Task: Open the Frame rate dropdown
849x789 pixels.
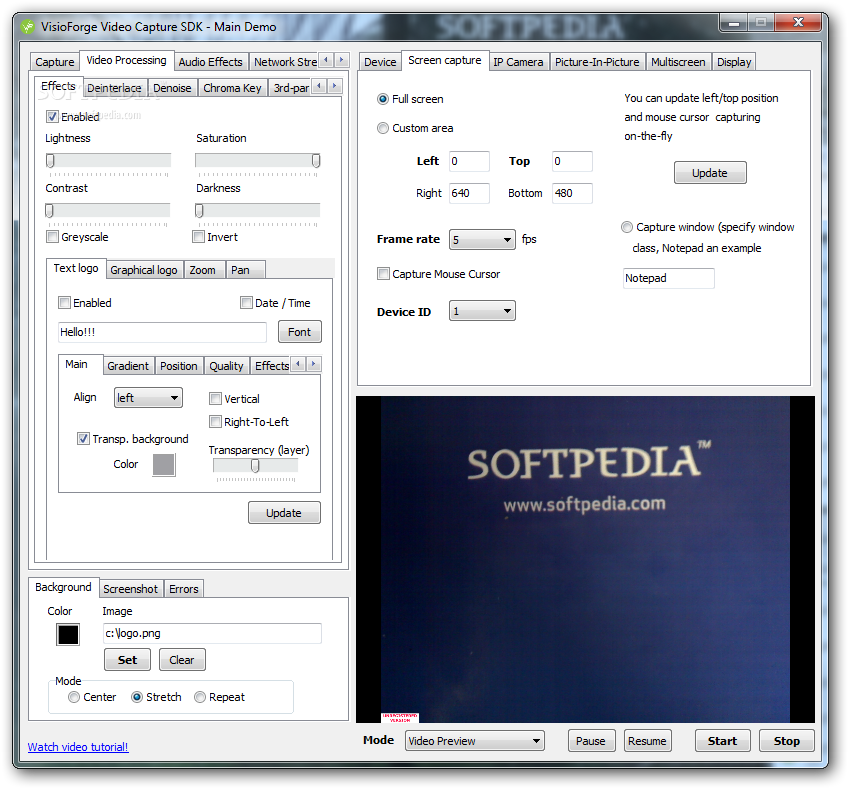Action: [x=482, y=239]
